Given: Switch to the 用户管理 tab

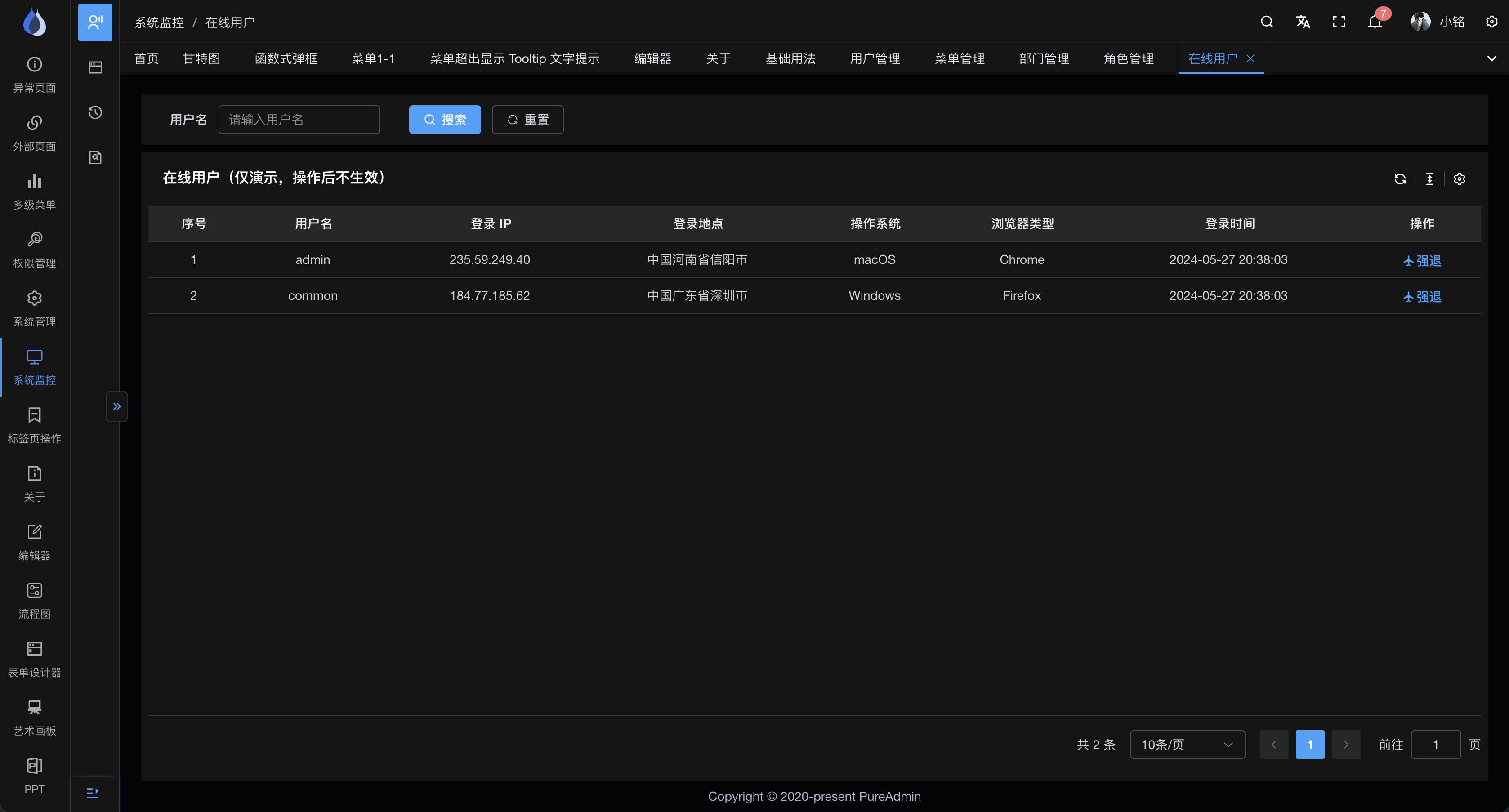Looking at the screenshot, I should click(x=875, y=58).
